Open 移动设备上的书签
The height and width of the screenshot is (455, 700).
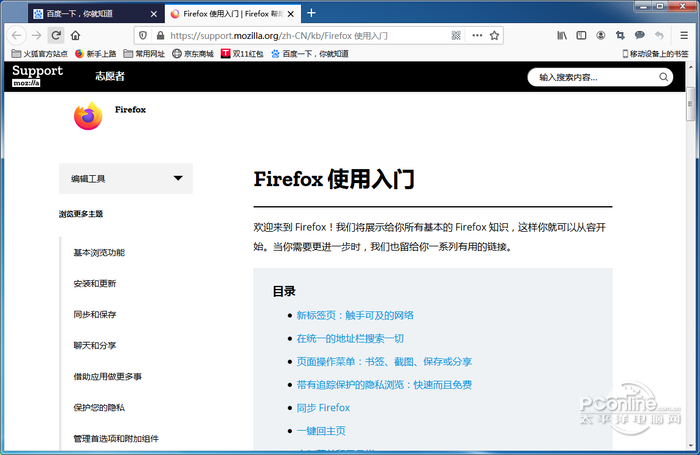[655, 54]
